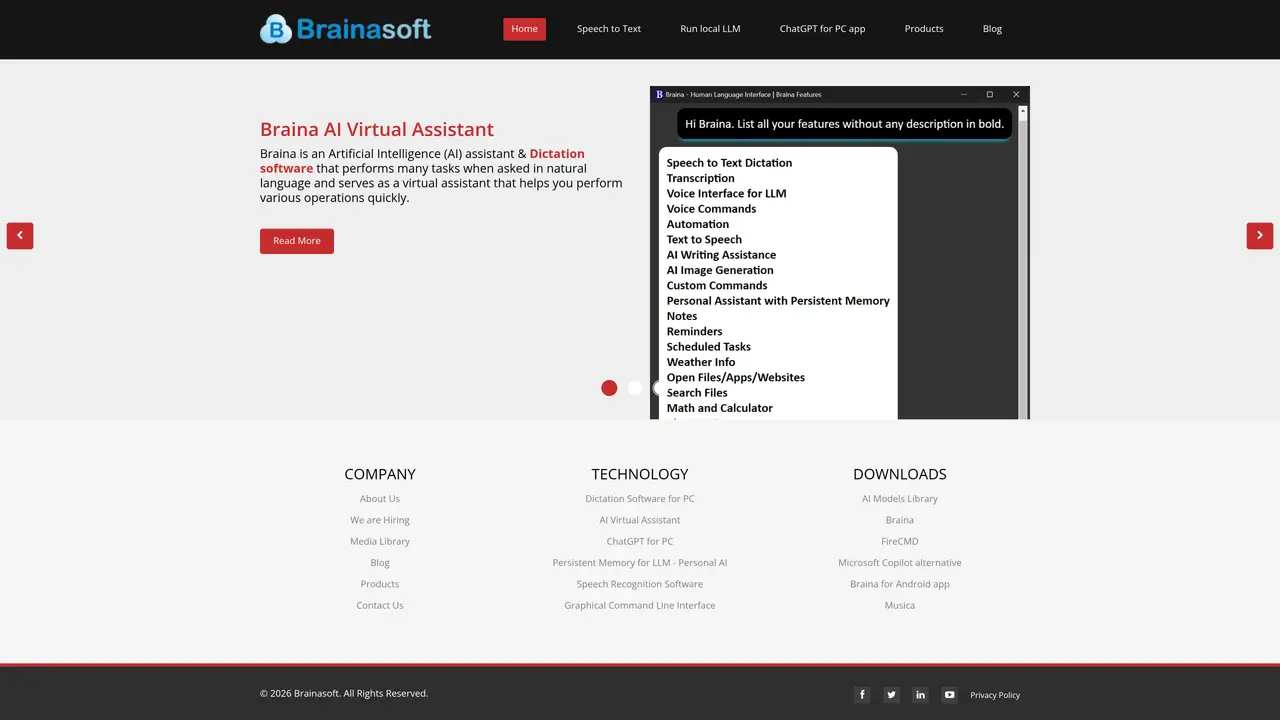Open the Home menu item

tap(524, 29)
